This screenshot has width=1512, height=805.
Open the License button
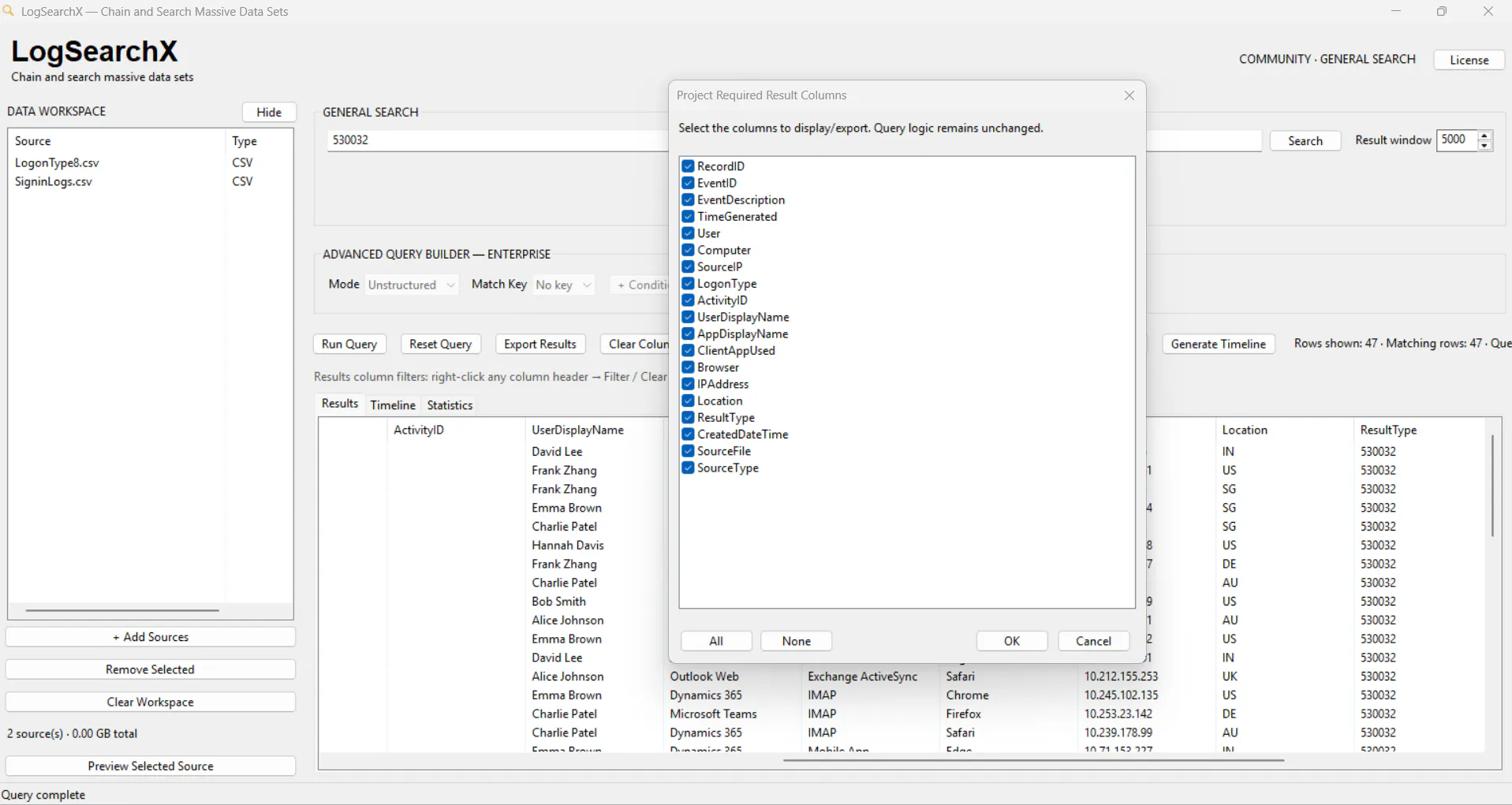[1469, 60]
